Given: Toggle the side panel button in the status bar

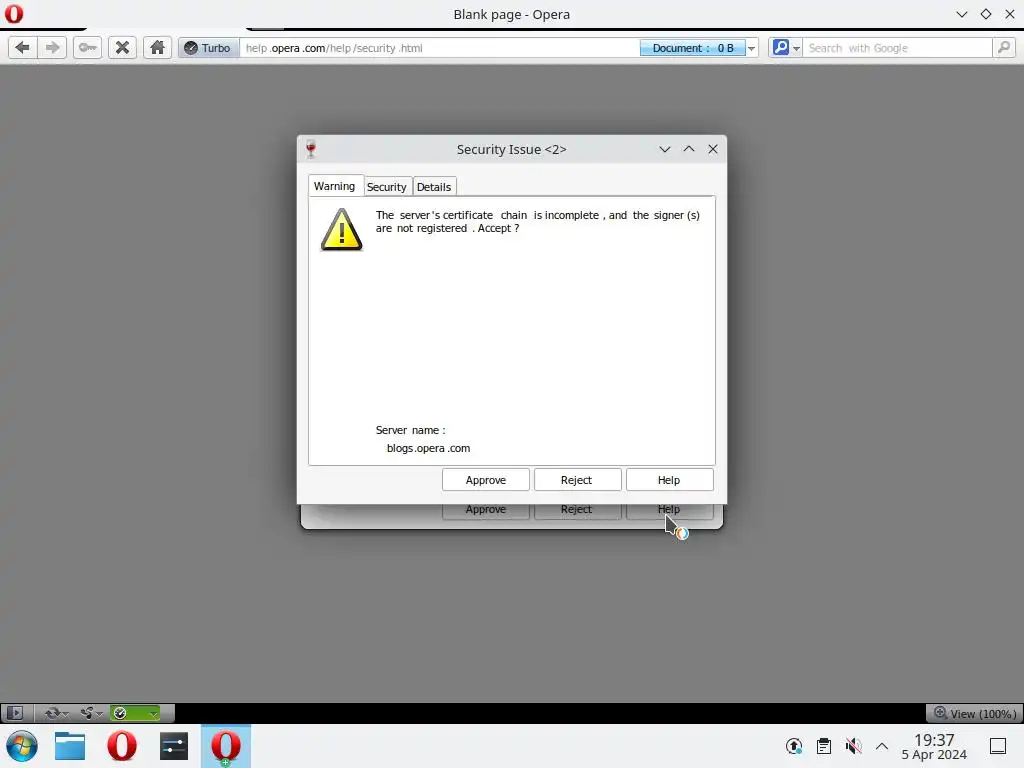Looking at the screenshot, I should point(15,712).
